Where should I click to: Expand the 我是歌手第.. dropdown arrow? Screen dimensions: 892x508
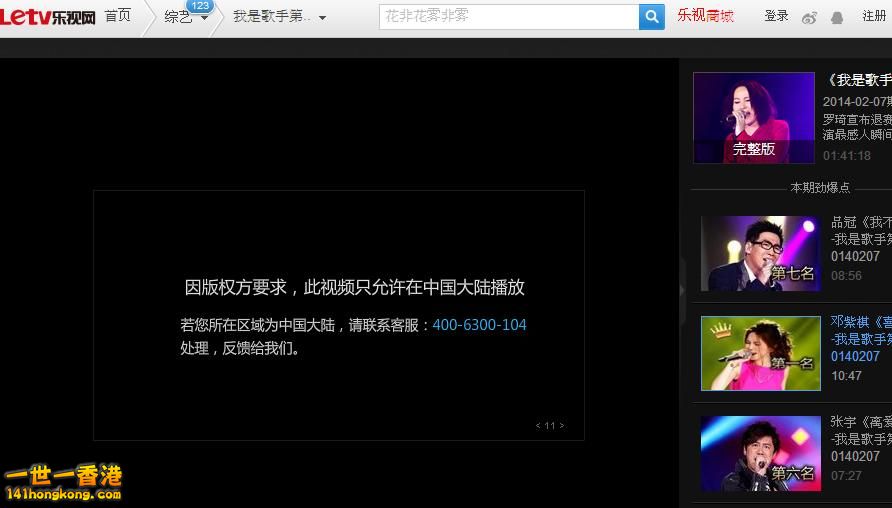tap(322, 18)
